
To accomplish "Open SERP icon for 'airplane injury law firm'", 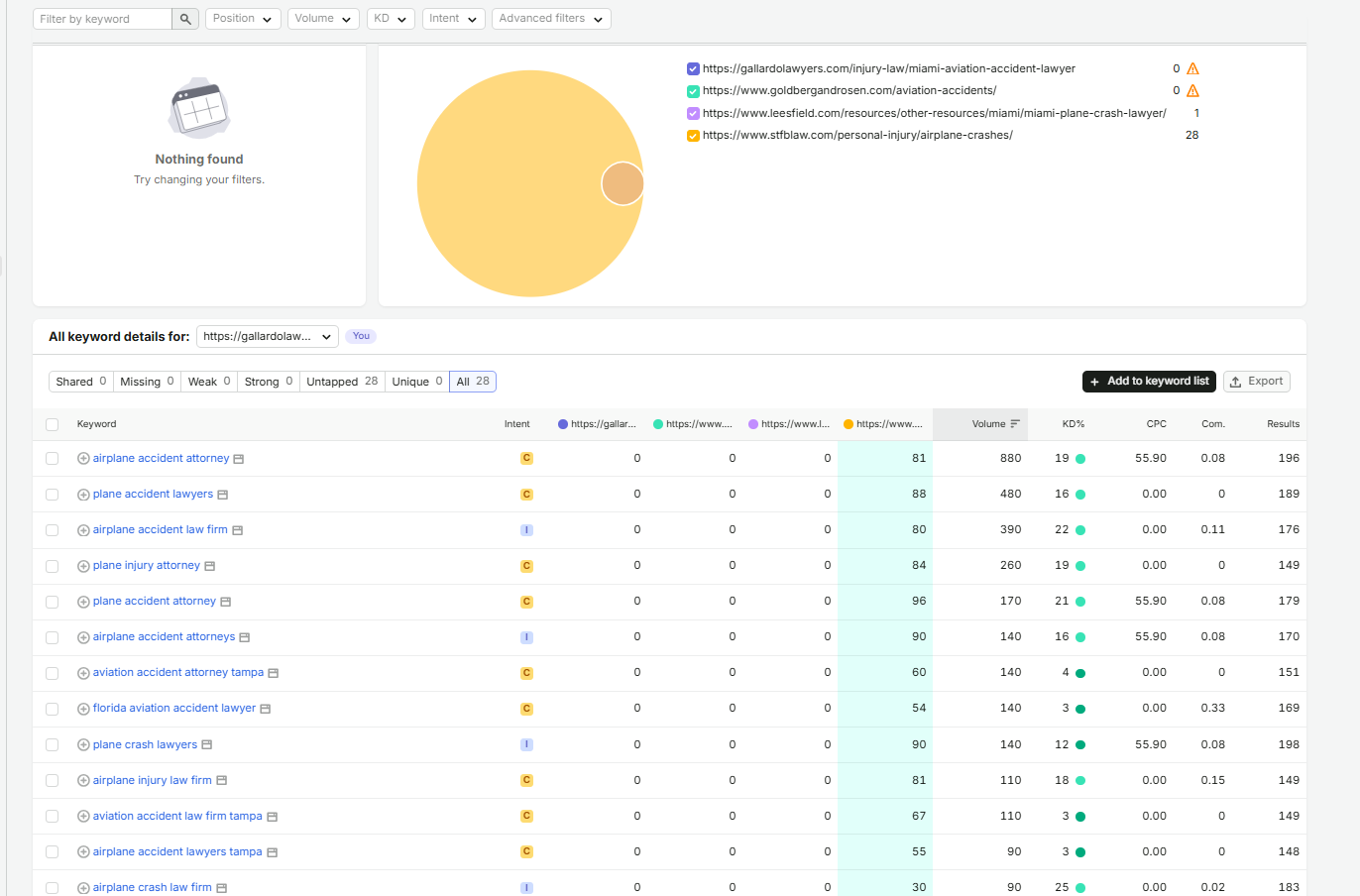I will click(x=222, y=780).
